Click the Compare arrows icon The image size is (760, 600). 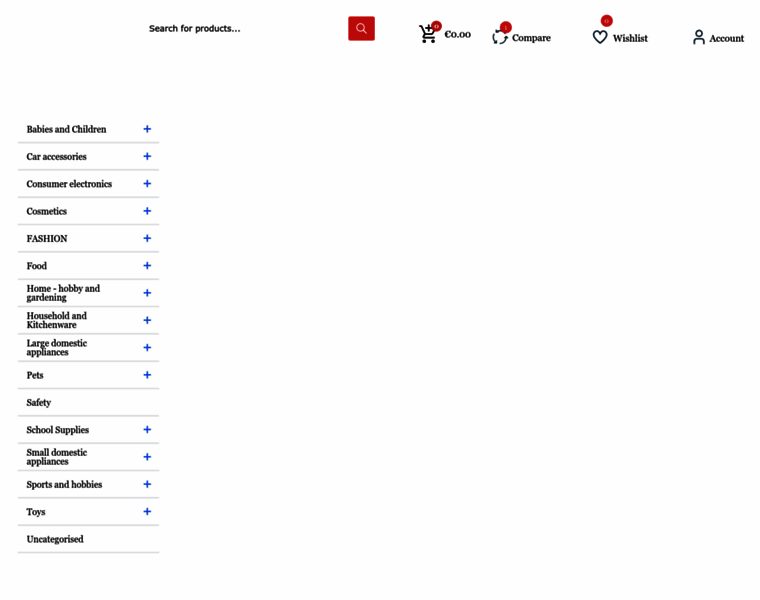[500, 37]
